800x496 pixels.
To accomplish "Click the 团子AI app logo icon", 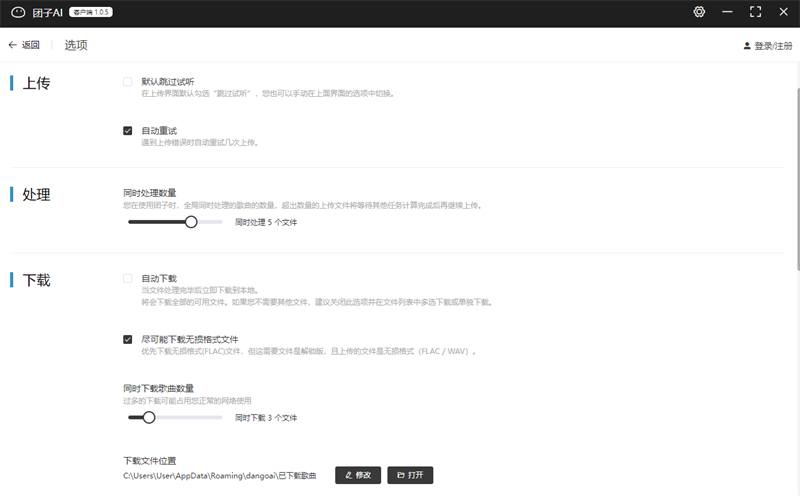I will (x=17, y=13).
